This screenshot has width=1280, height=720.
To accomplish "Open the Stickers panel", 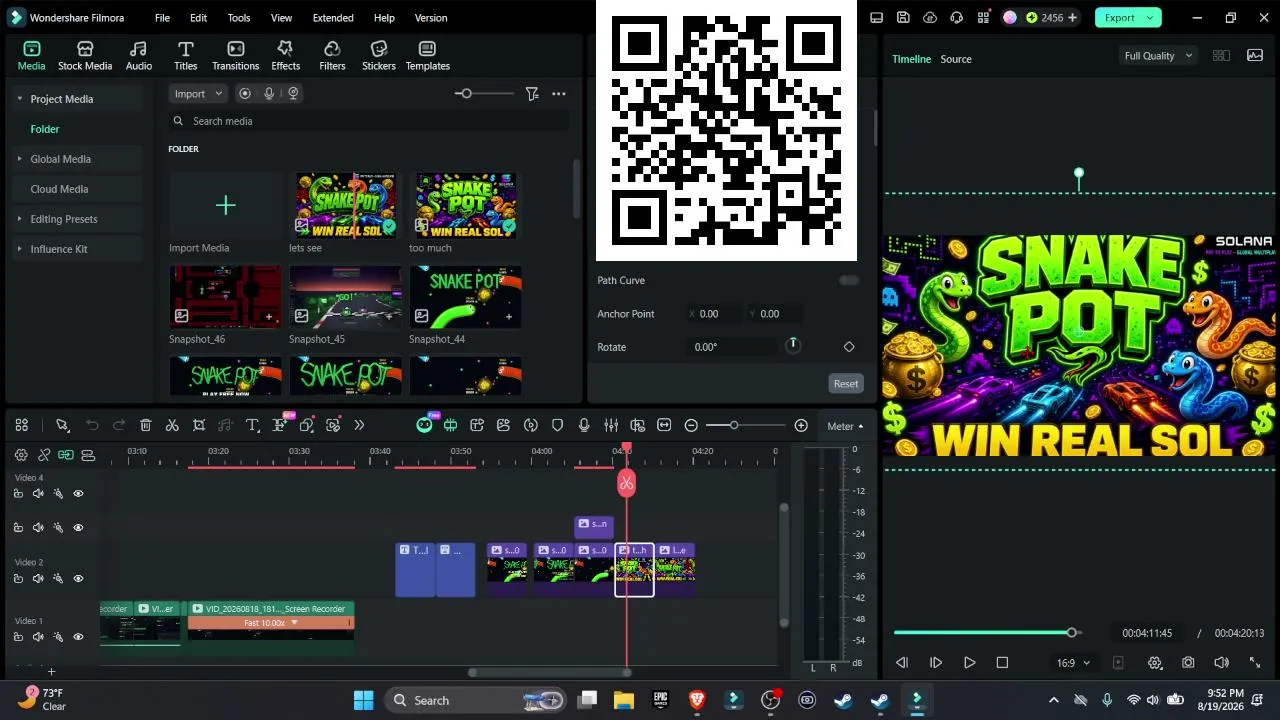I will (x=379, y=56).
